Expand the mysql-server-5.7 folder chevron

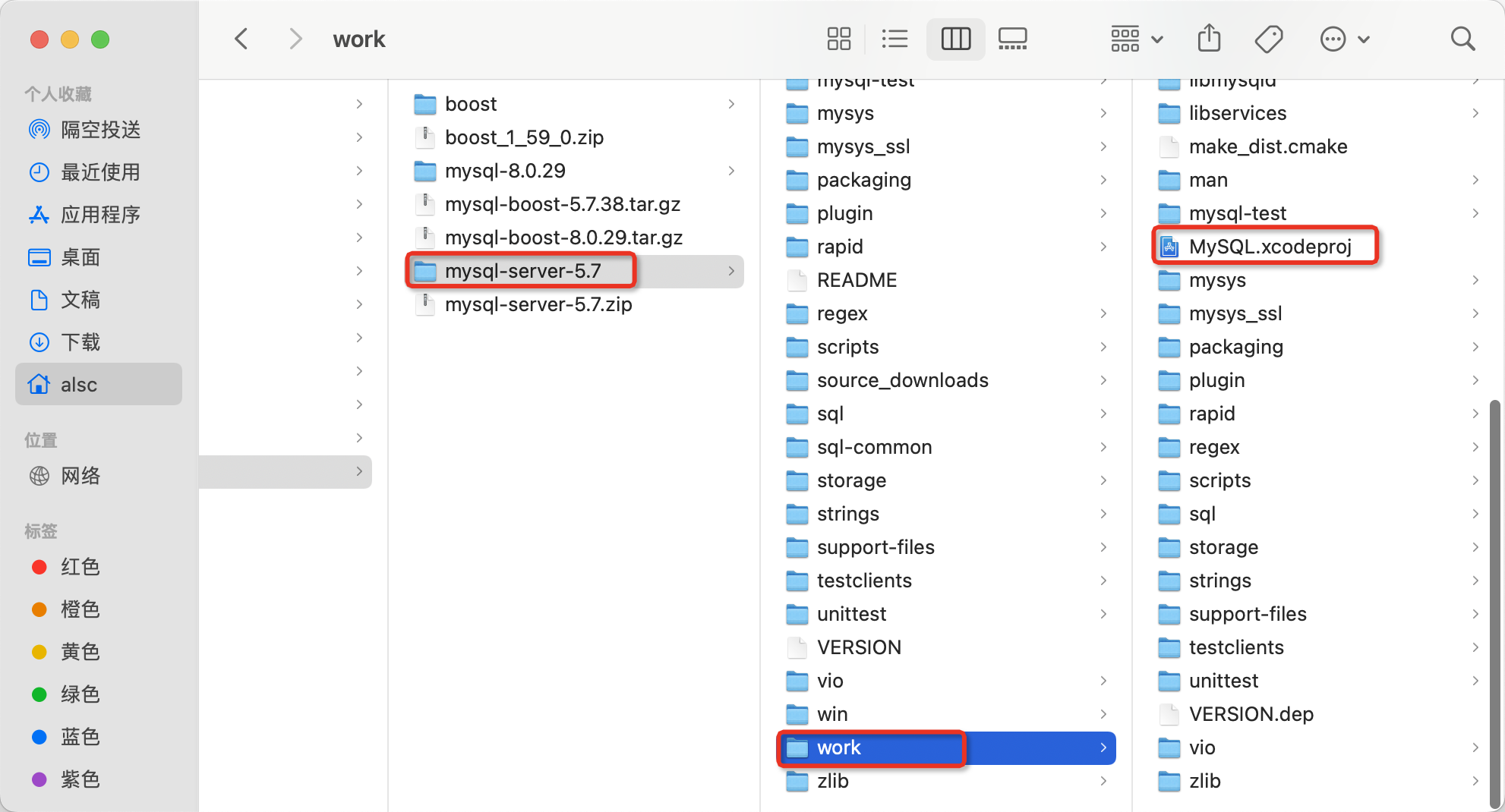pos(730,271)
